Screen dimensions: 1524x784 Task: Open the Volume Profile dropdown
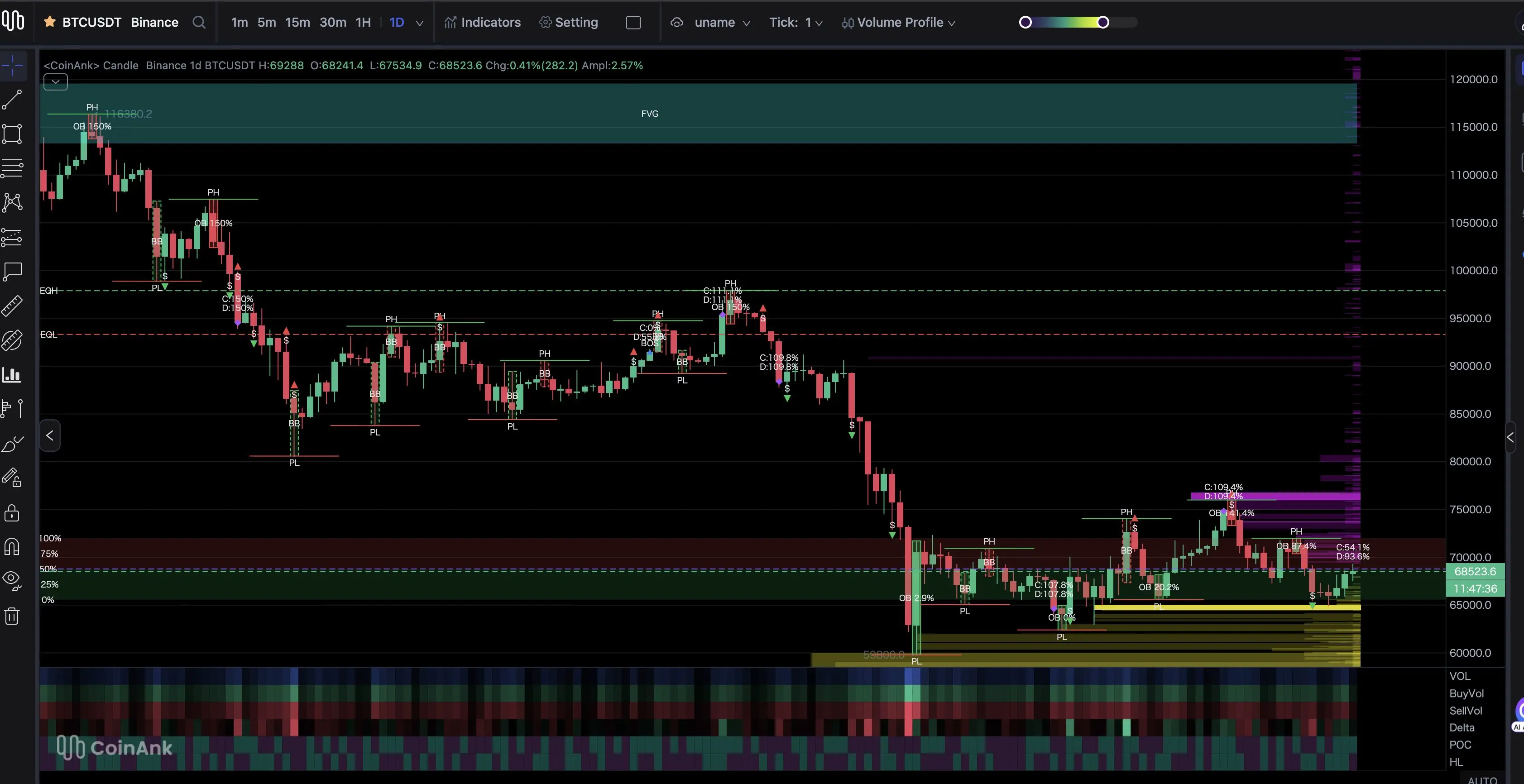pos(899,23)
